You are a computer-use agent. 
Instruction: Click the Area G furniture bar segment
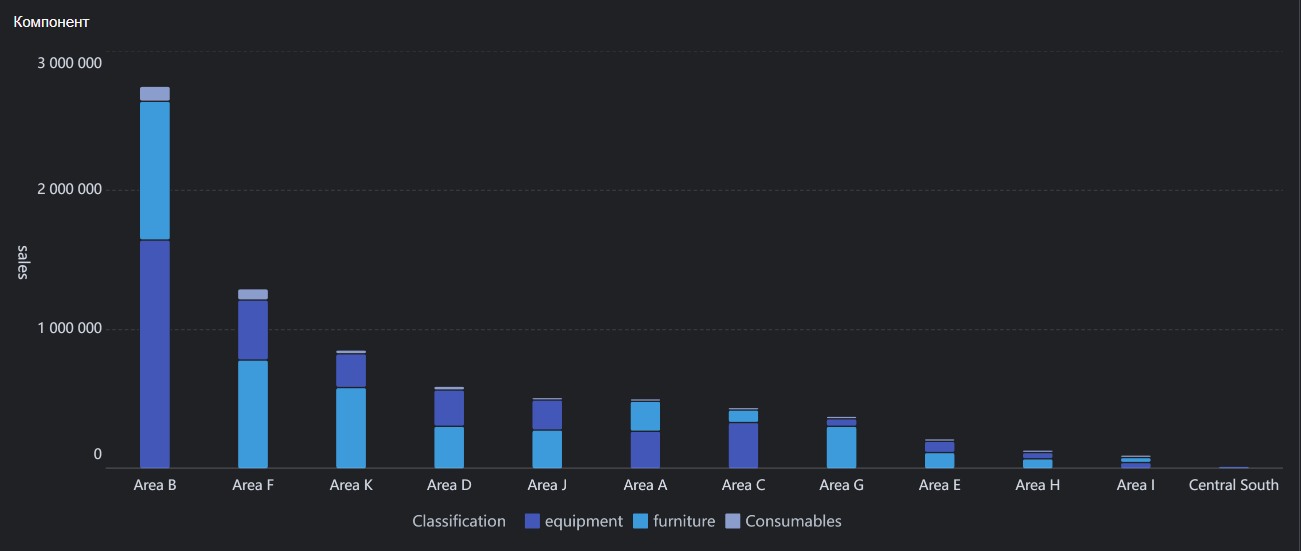point(842,447)
